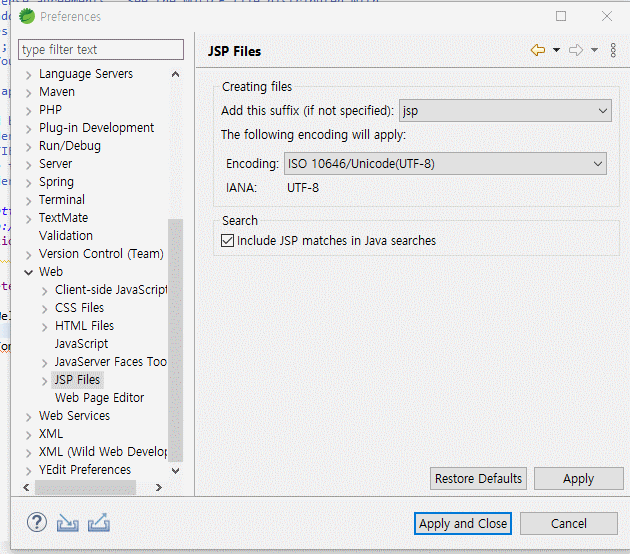
Task: Select JavaScript under Web
Action: pyautogui.click(x=82, y=344)
